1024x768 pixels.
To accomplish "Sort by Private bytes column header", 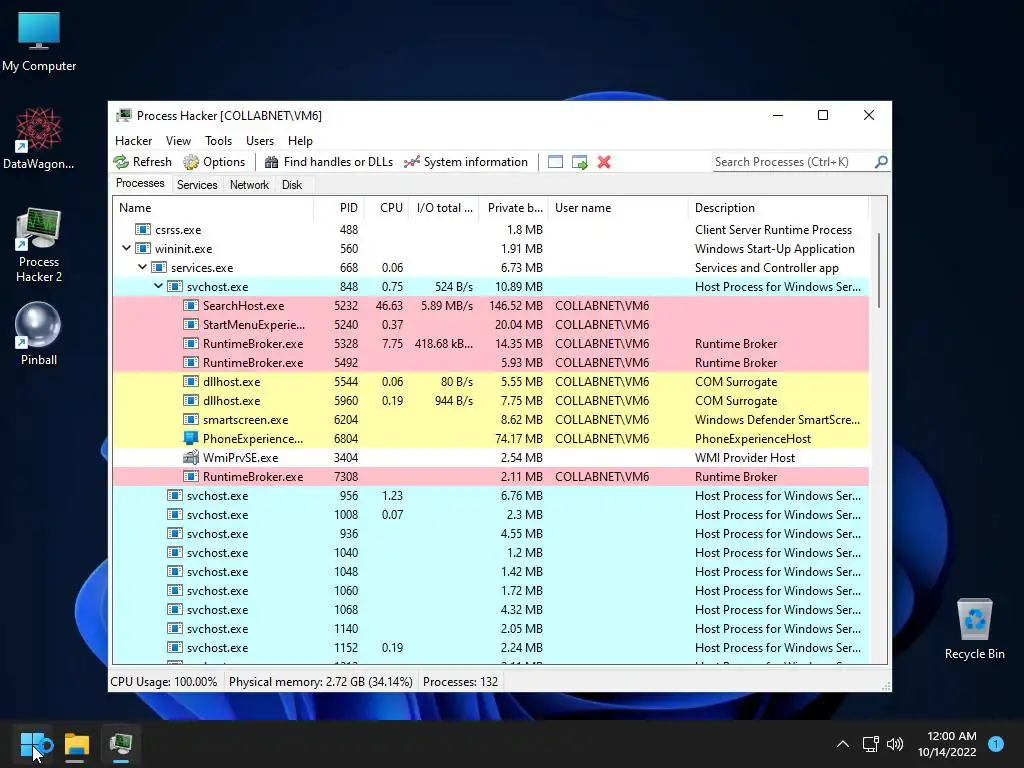I will coord(514,208).
